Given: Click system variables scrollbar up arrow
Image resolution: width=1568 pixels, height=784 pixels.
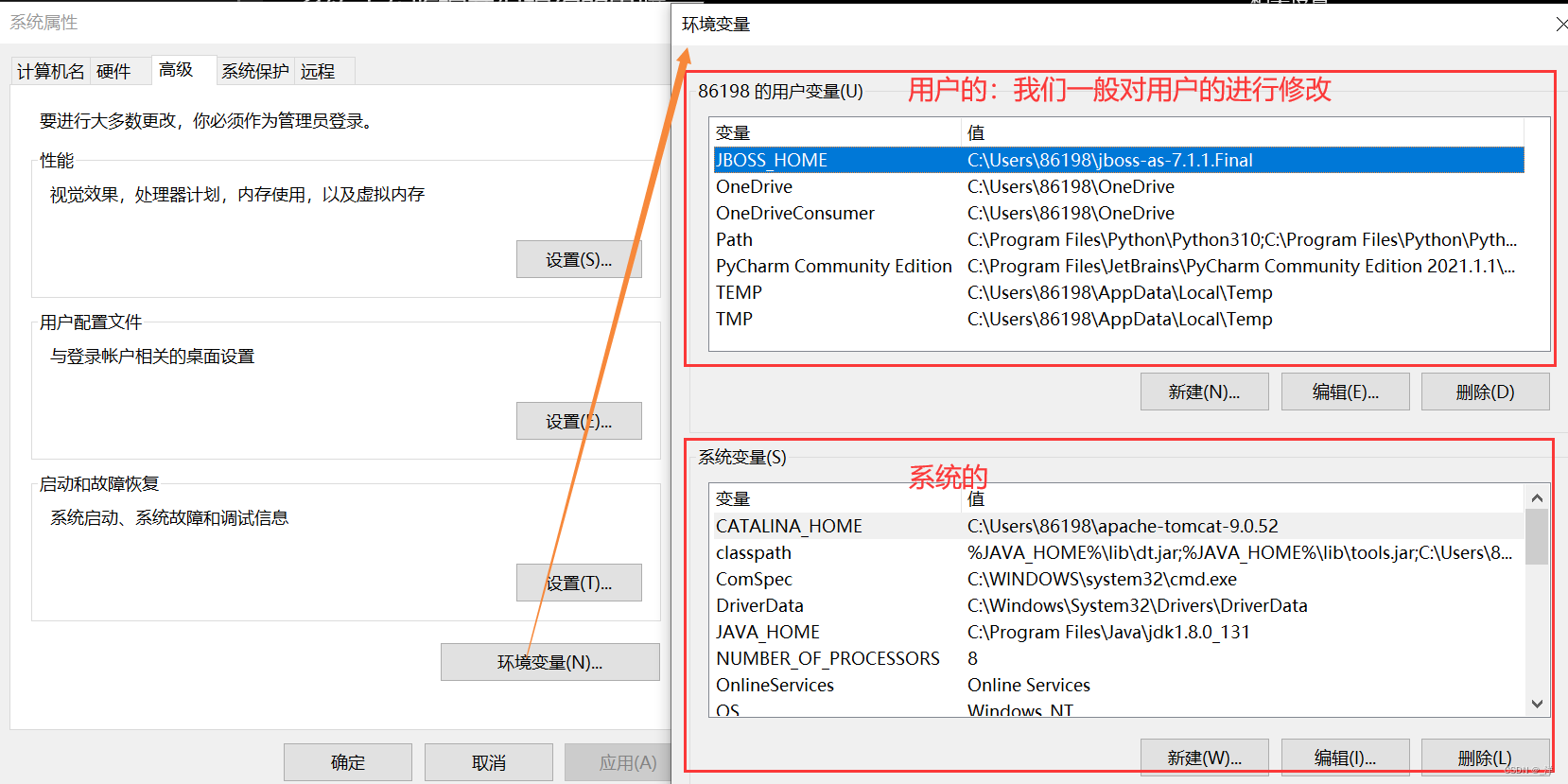Looking at the screenshot, I should click(x=1537, y=497).
